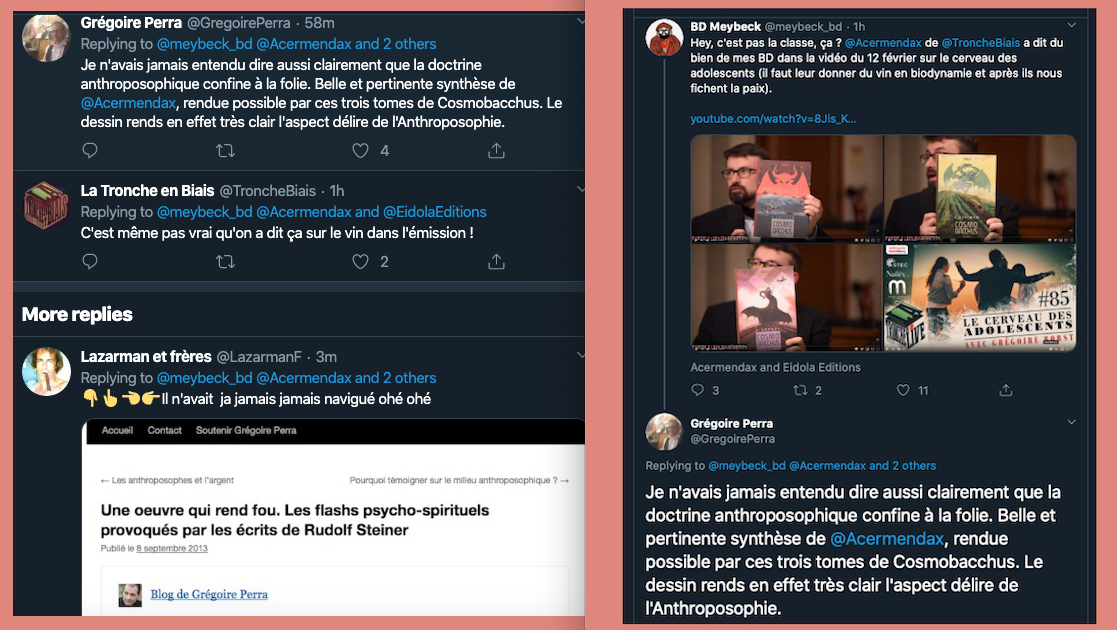Viewport: 1117px width, 630px height.
Task: Retweet the BD Meybeck tweet with 2 retweets
Action: [x=800, y=390]
